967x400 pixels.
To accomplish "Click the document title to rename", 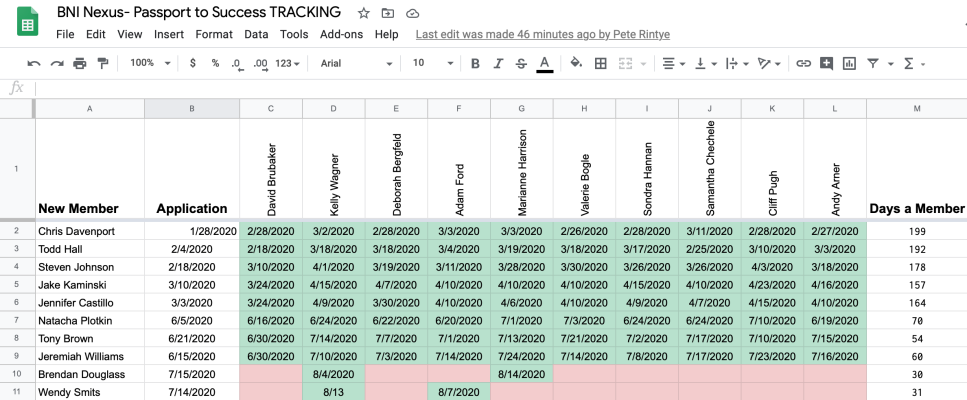I will coord(199,12).
